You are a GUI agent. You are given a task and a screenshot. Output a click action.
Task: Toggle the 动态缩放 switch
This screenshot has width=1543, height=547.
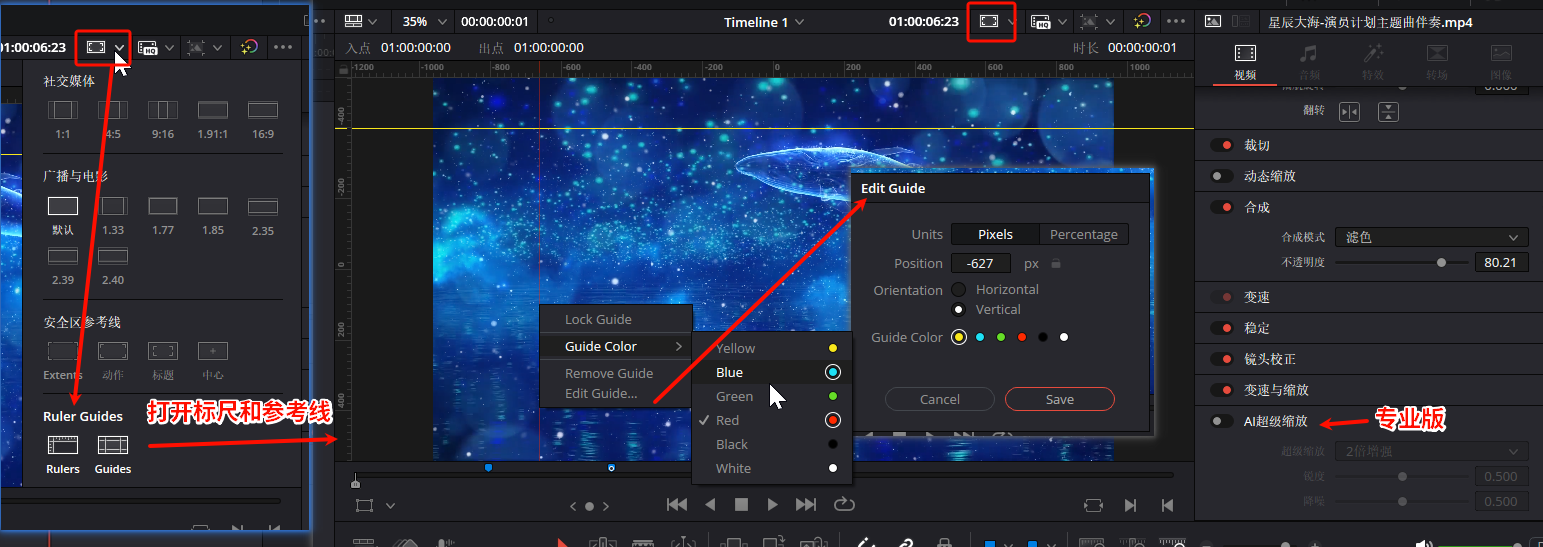(x=1221, y=176)
